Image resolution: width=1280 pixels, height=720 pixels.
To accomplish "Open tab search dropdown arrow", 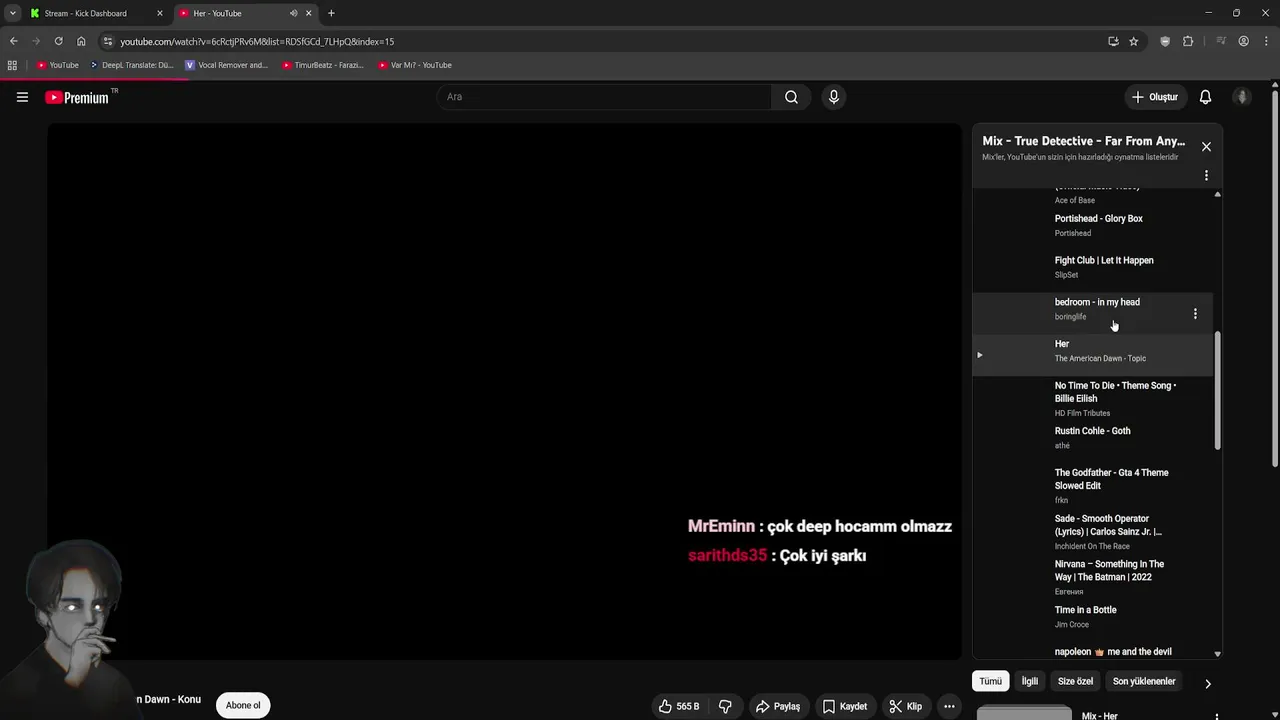I will click(x=12, y=13).
